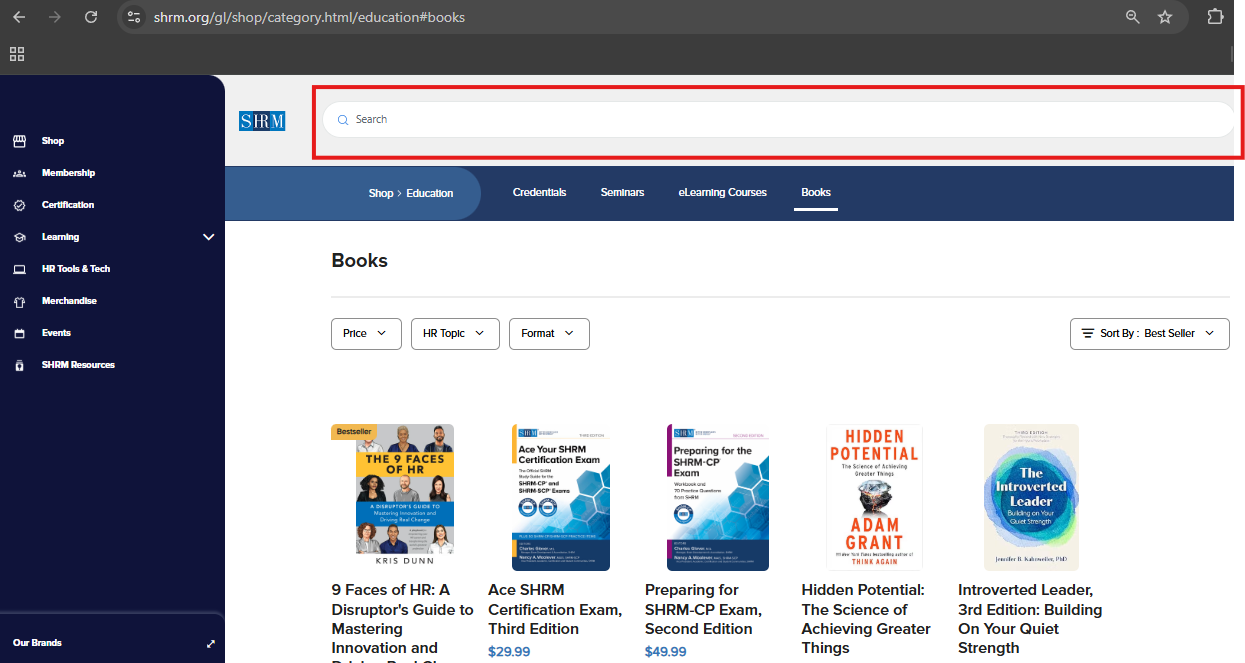Image resolution: width=1245 pixels, height=663 pixels.
Task: Open Certification in the sidebar menu
Action: click(x=68, y=205)
